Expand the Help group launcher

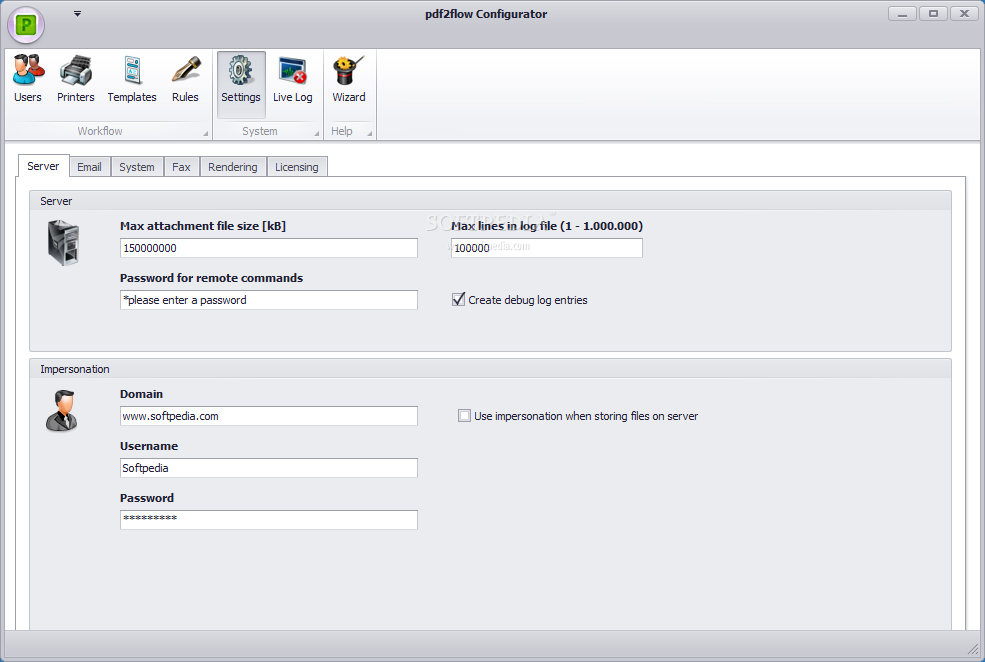(x=369, y=133)
